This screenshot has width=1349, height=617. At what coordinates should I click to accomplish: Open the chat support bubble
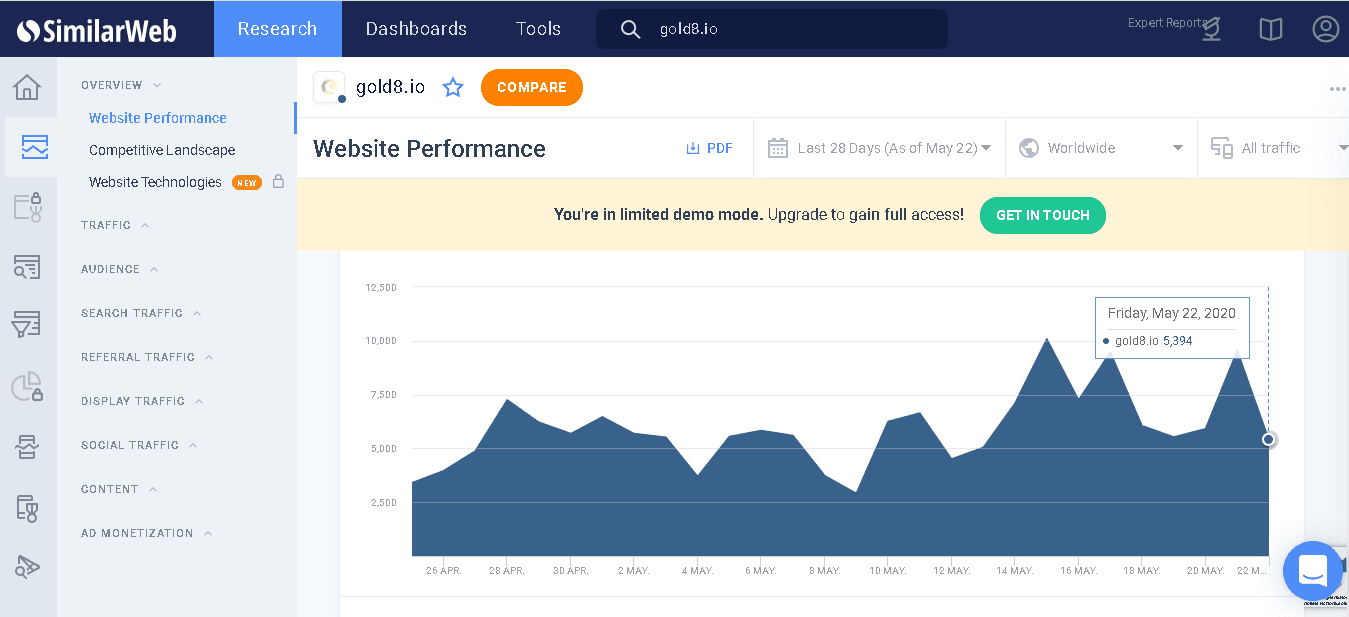pos(1311,571)
